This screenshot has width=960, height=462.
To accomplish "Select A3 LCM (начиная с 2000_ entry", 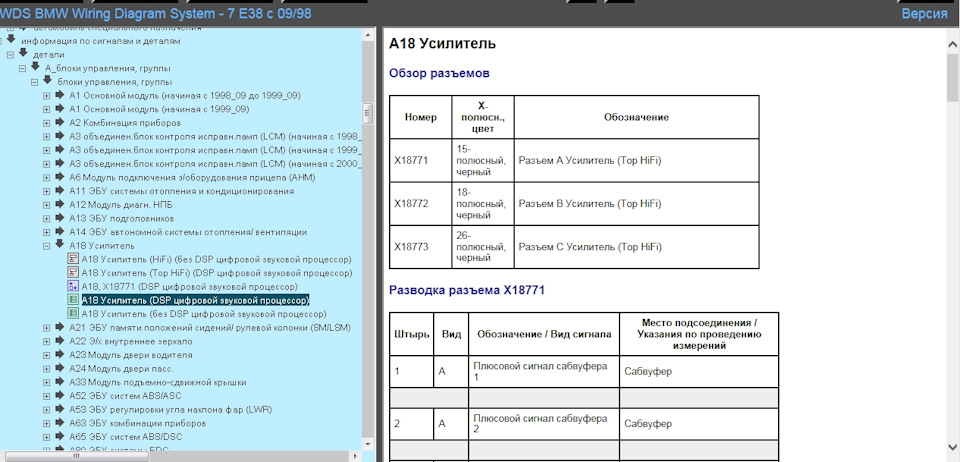I will tap(216, 164).
